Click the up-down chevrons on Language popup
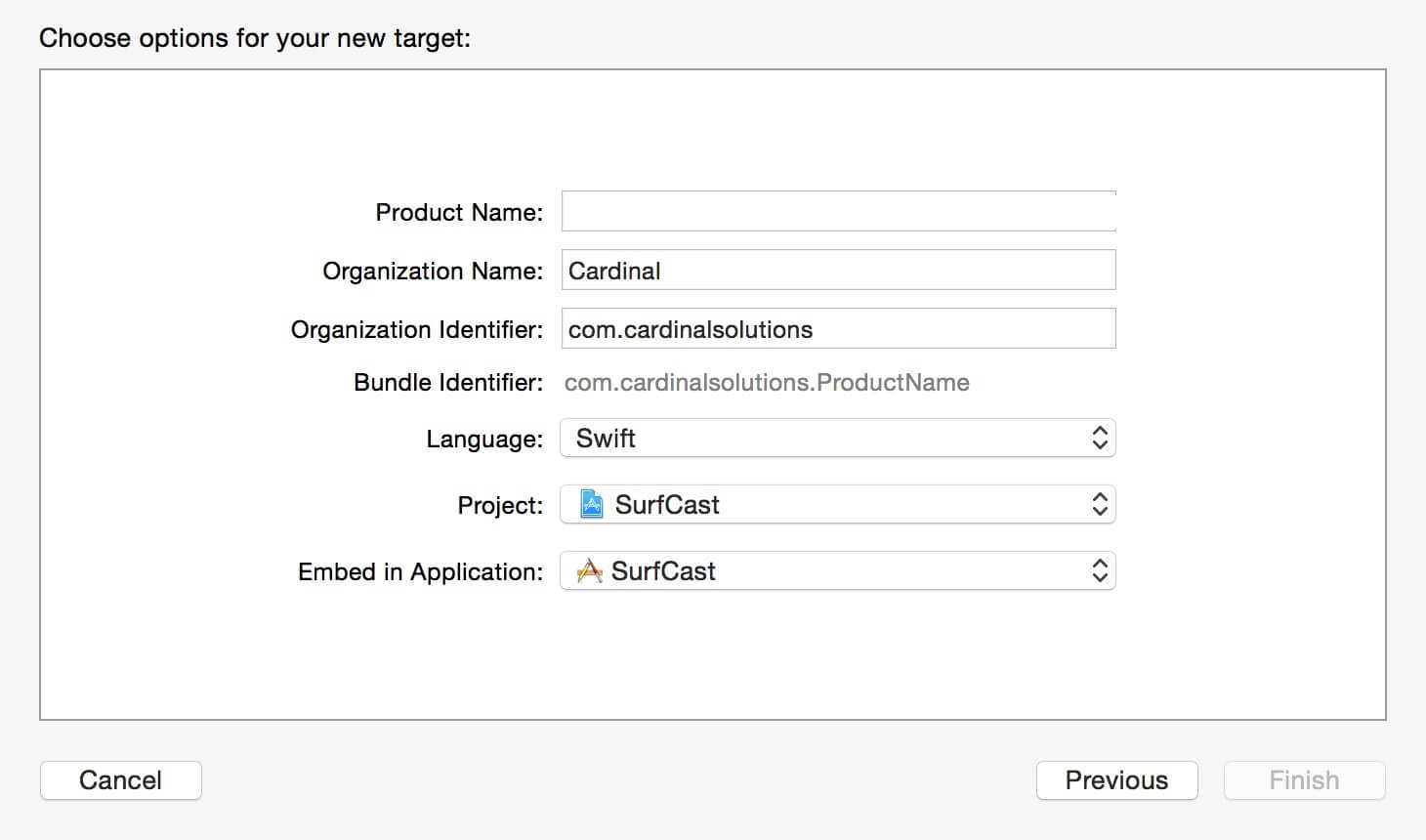 click(1100, 438)
